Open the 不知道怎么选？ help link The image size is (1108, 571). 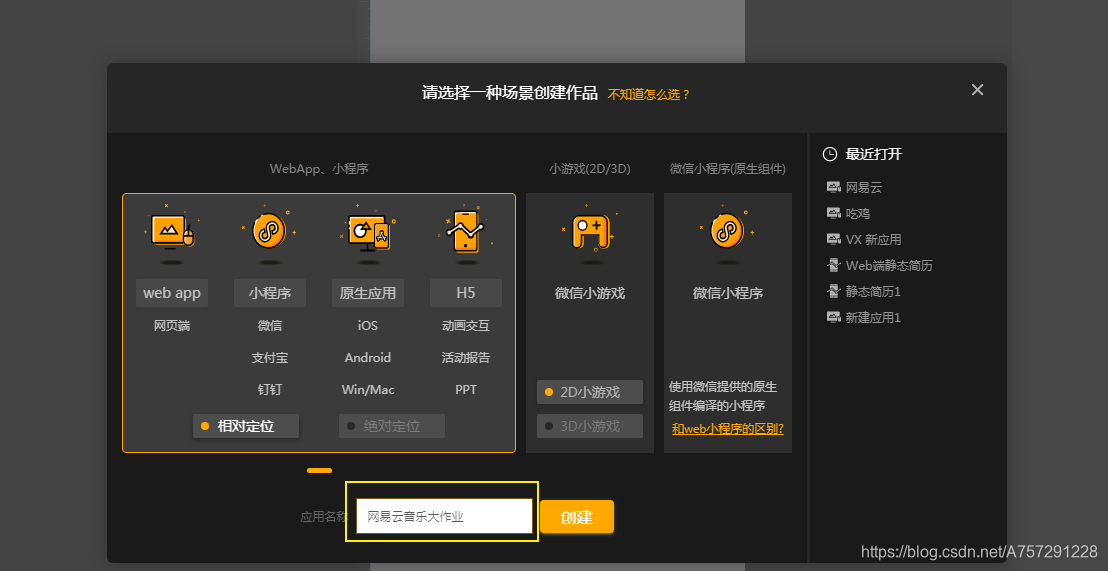(649, 94)
